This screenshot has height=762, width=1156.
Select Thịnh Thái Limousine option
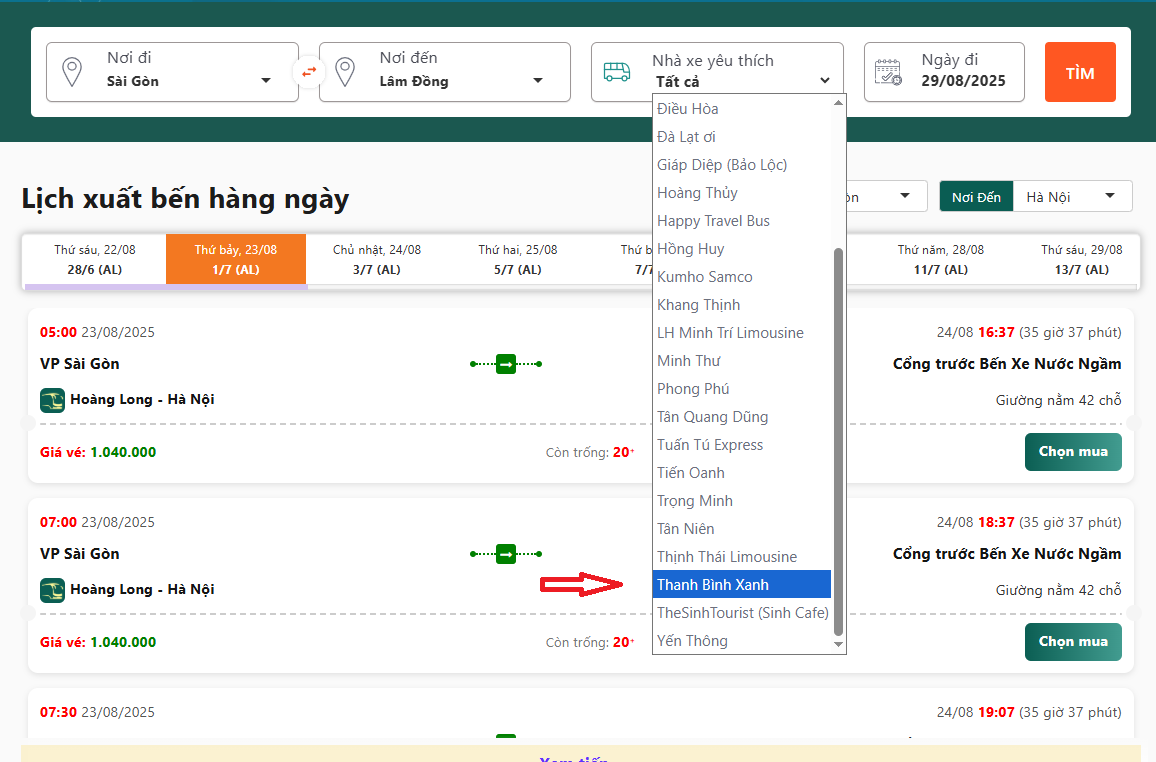click(742, 557)
